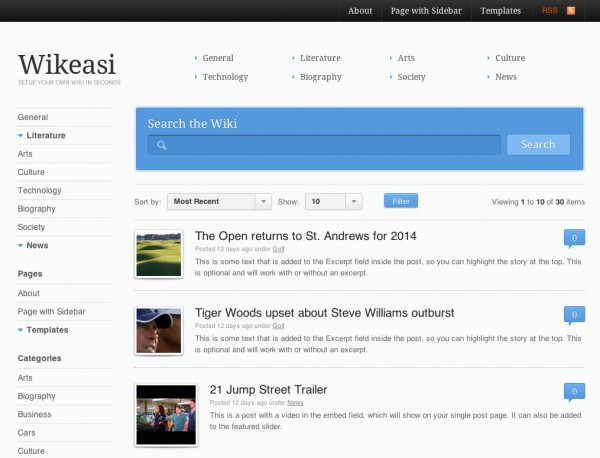
Task: Expand Templates under Pages in sidebar
Action: (21, 330)
